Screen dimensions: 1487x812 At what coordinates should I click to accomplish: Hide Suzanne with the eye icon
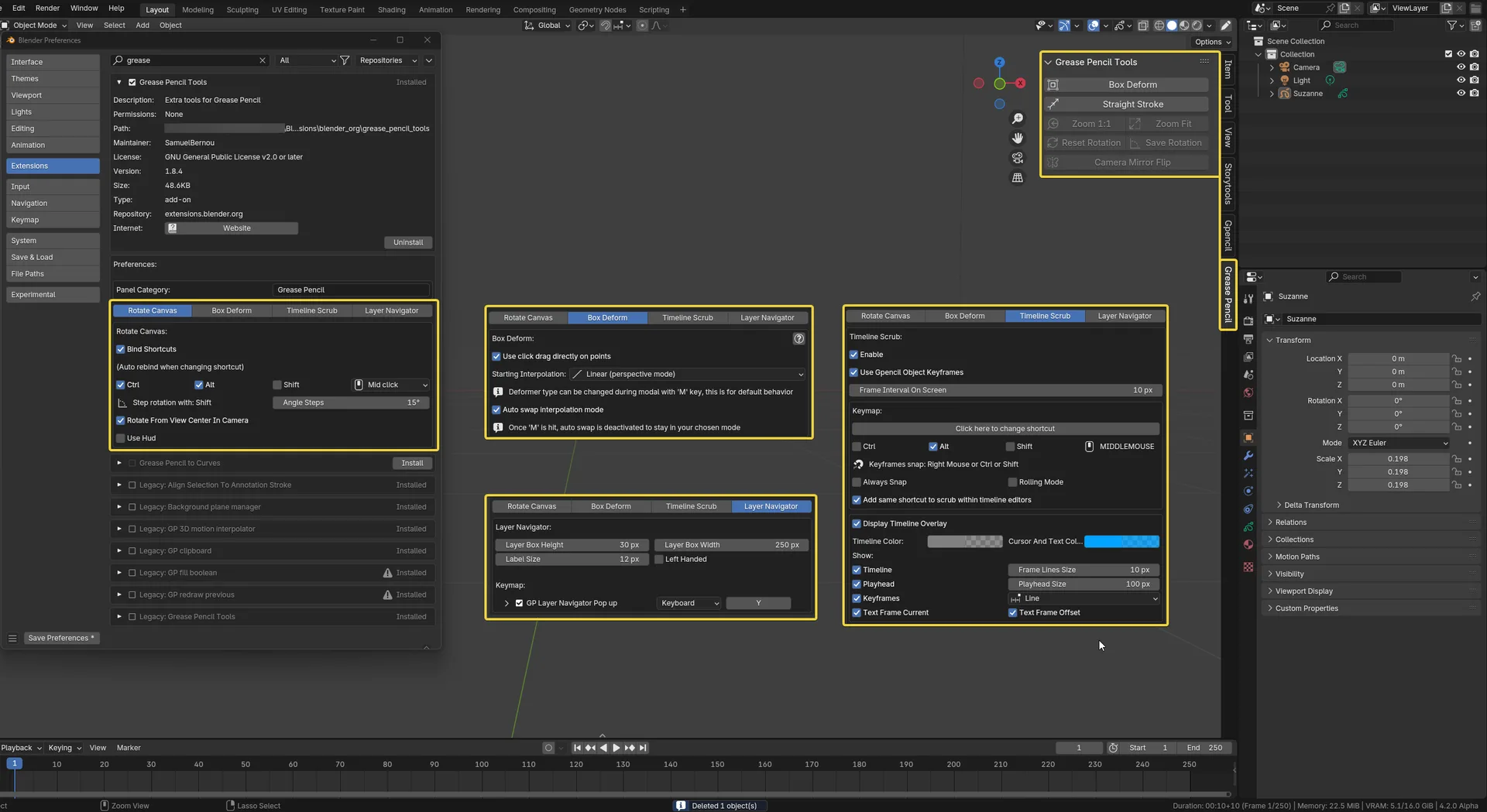pyautogui.click(x=1461, y=94)
